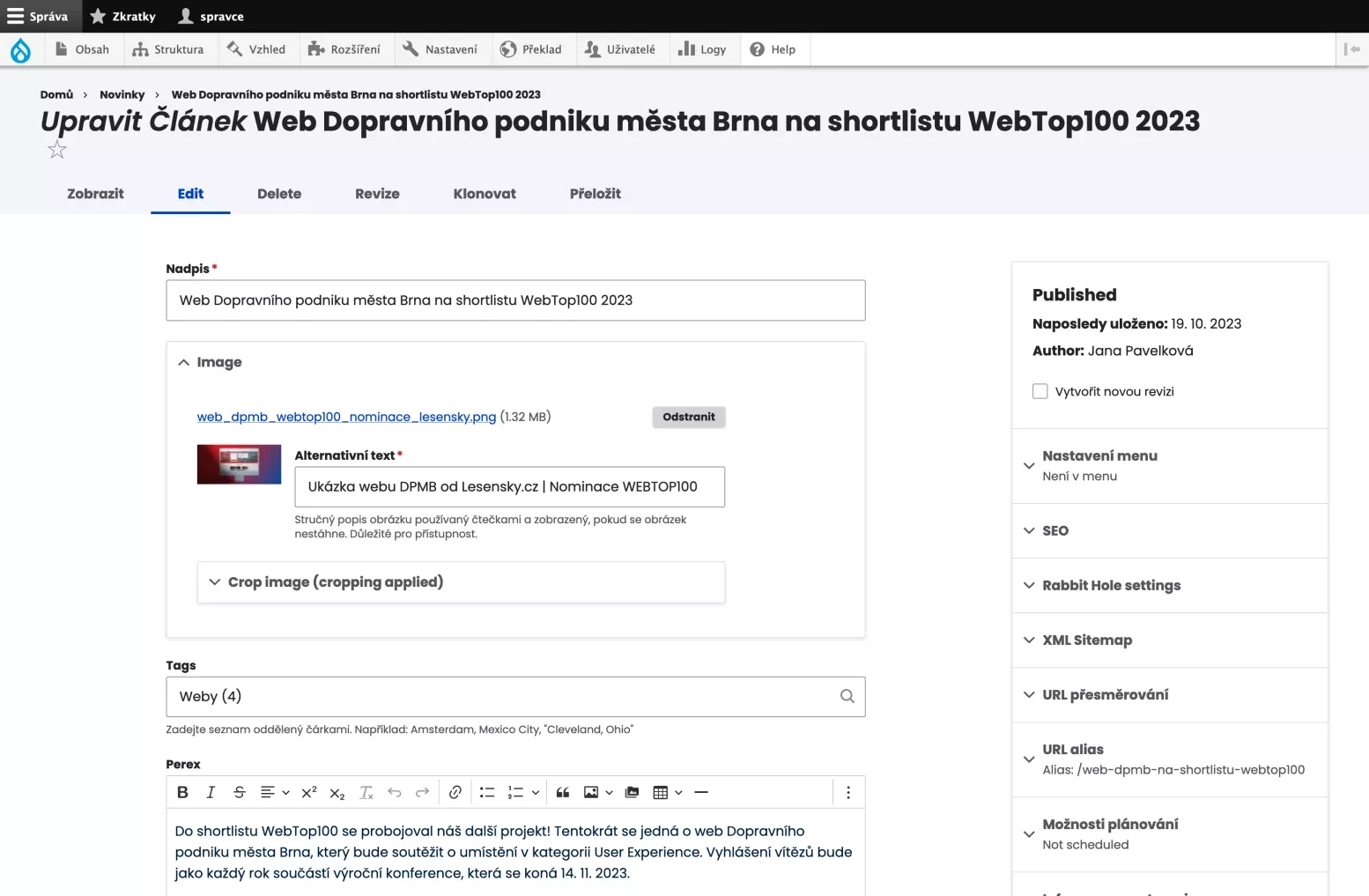Insert a horizontal line
Image resolution: width=1369 pixels, height=896 pixels.
[x=701, y=792]
